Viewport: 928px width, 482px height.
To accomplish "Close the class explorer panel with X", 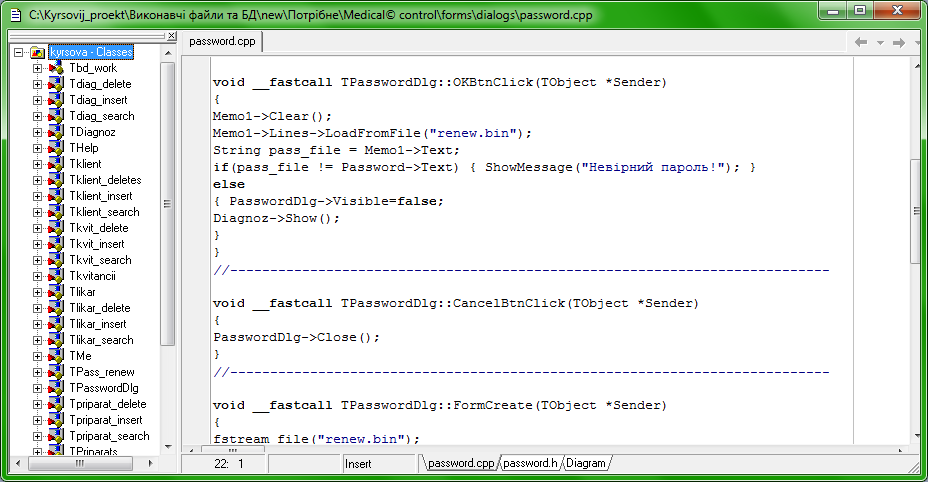I will pyautogui.click(x=171, y=36).
